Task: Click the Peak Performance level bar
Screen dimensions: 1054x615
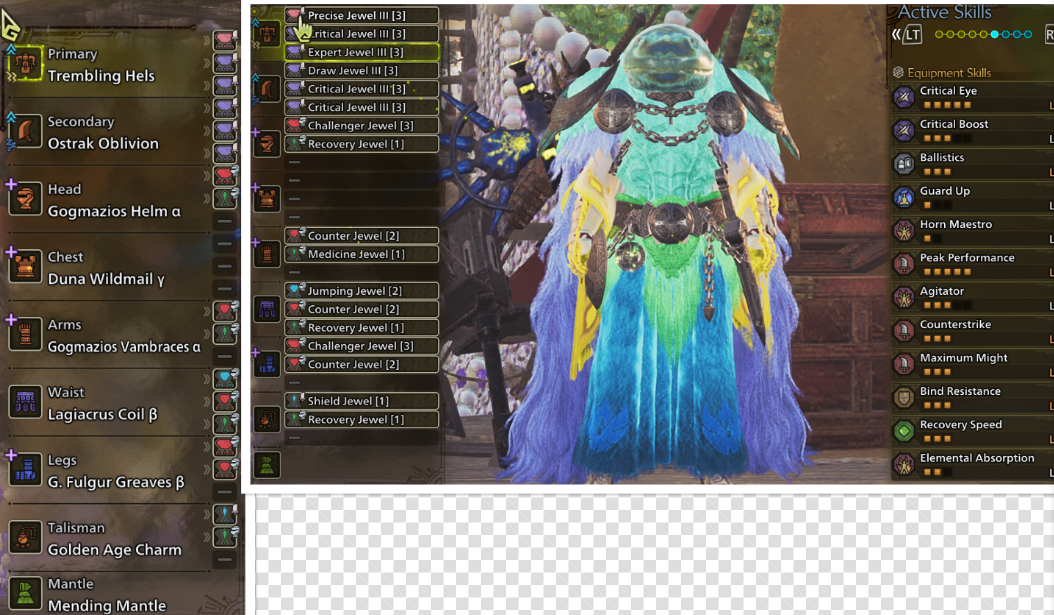Action: click(947, 272)
